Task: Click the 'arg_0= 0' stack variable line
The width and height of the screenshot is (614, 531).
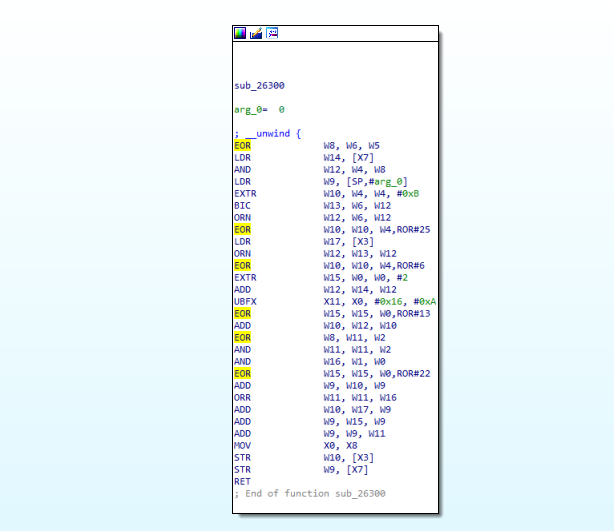Action: coord(259,110)
